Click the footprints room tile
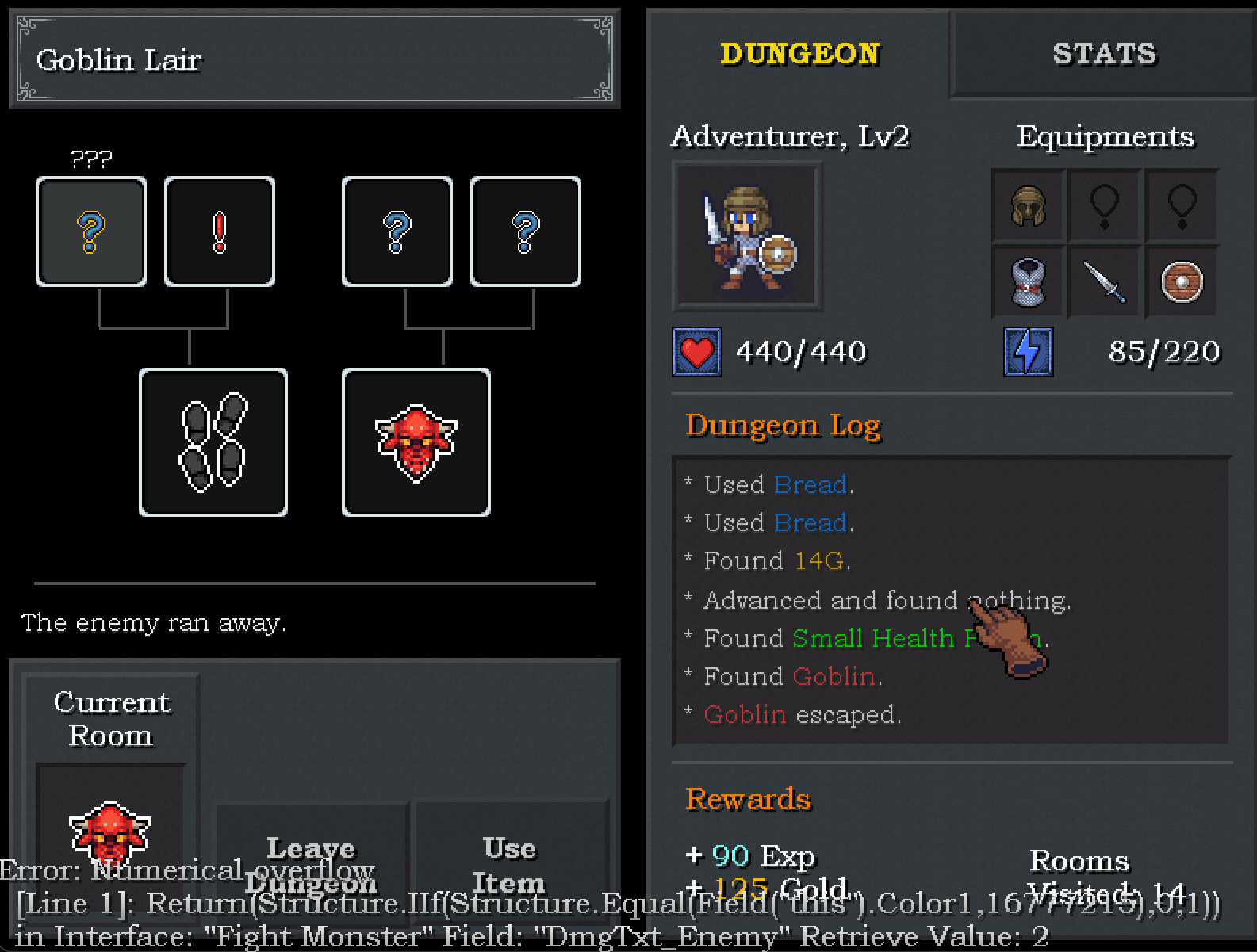Viewport: 1257px width, 952px height. pyautogui.click(x=213, y=442)
